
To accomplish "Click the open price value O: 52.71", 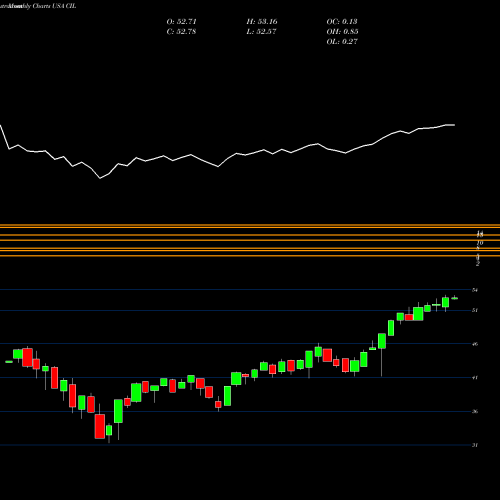I will (x=182, y=22).
